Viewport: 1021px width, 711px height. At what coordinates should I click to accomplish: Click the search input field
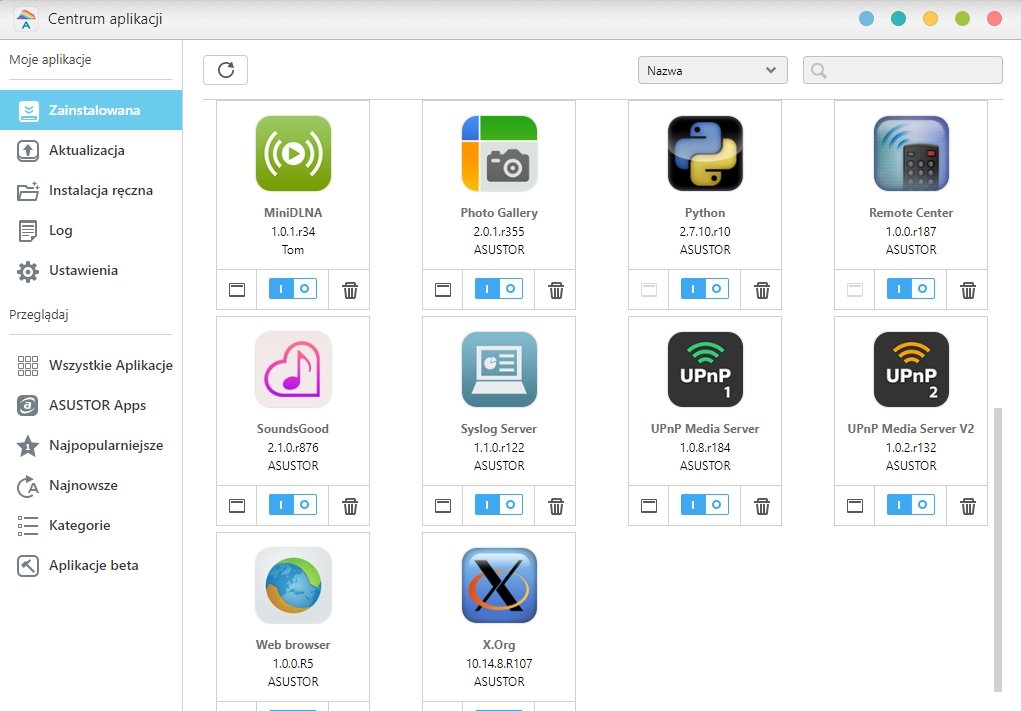click(x=902, y=70)
